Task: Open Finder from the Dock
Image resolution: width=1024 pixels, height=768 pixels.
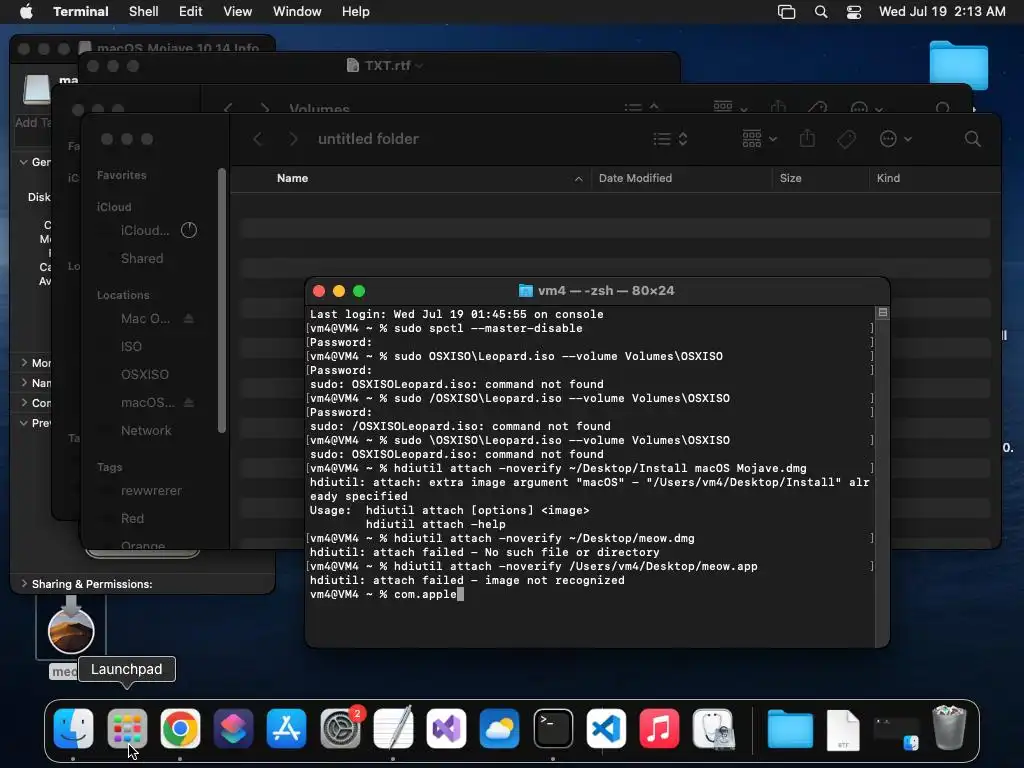Action: (x=73, y=728)
